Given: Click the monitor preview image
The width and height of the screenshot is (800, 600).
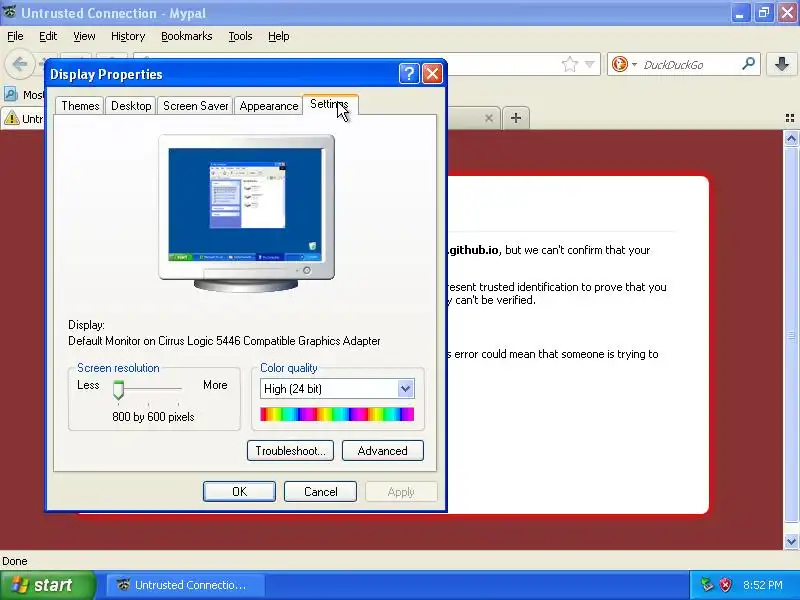Looking at the screenshot, I should [246, 213].
